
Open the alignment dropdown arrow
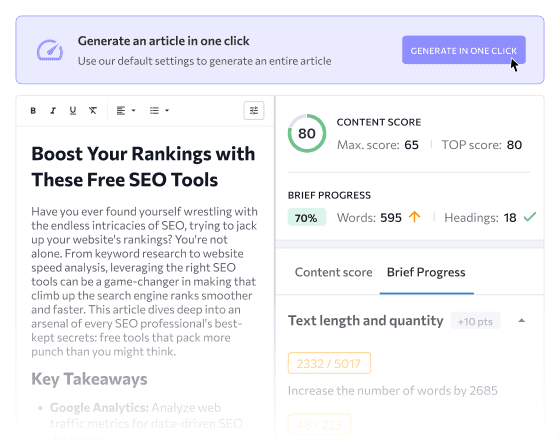click(134, 110)
